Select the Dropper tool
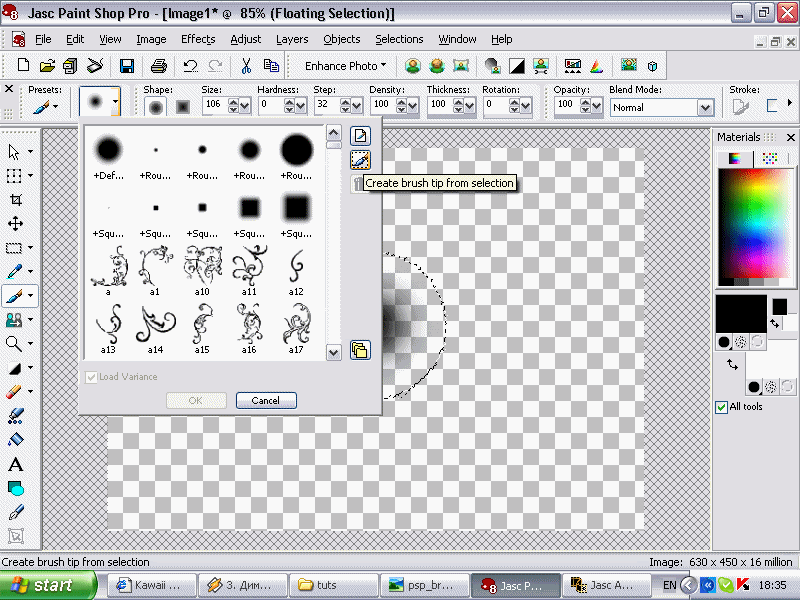This screenshot has height=600, width=800. [x=14, y=271]
